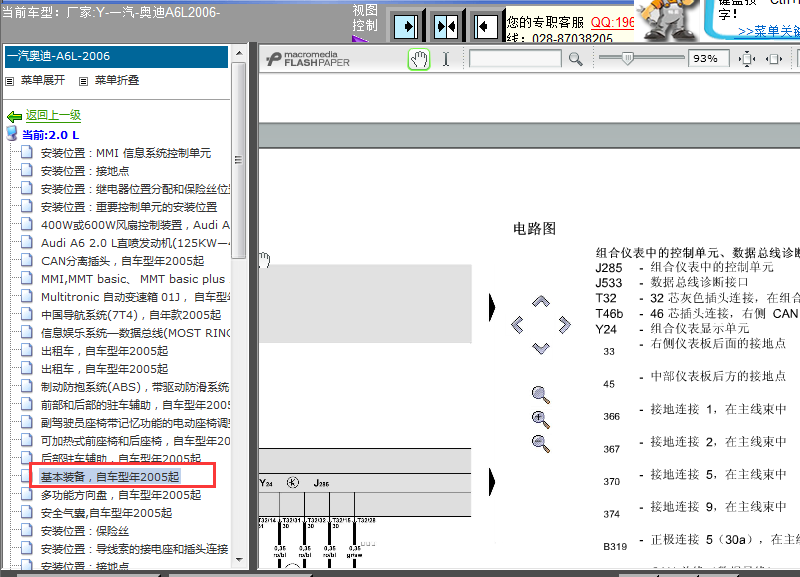Open CAN分离插头，自车型年2005起

(122, 261)
